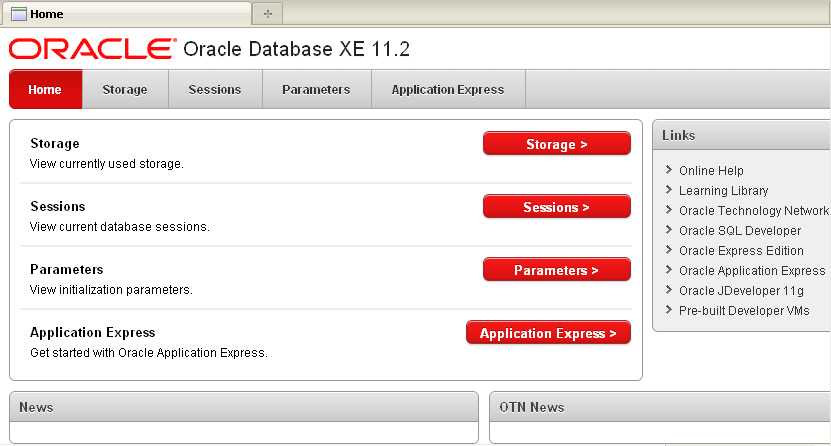Visit the Oracle Application Express link

coord(752,270)
